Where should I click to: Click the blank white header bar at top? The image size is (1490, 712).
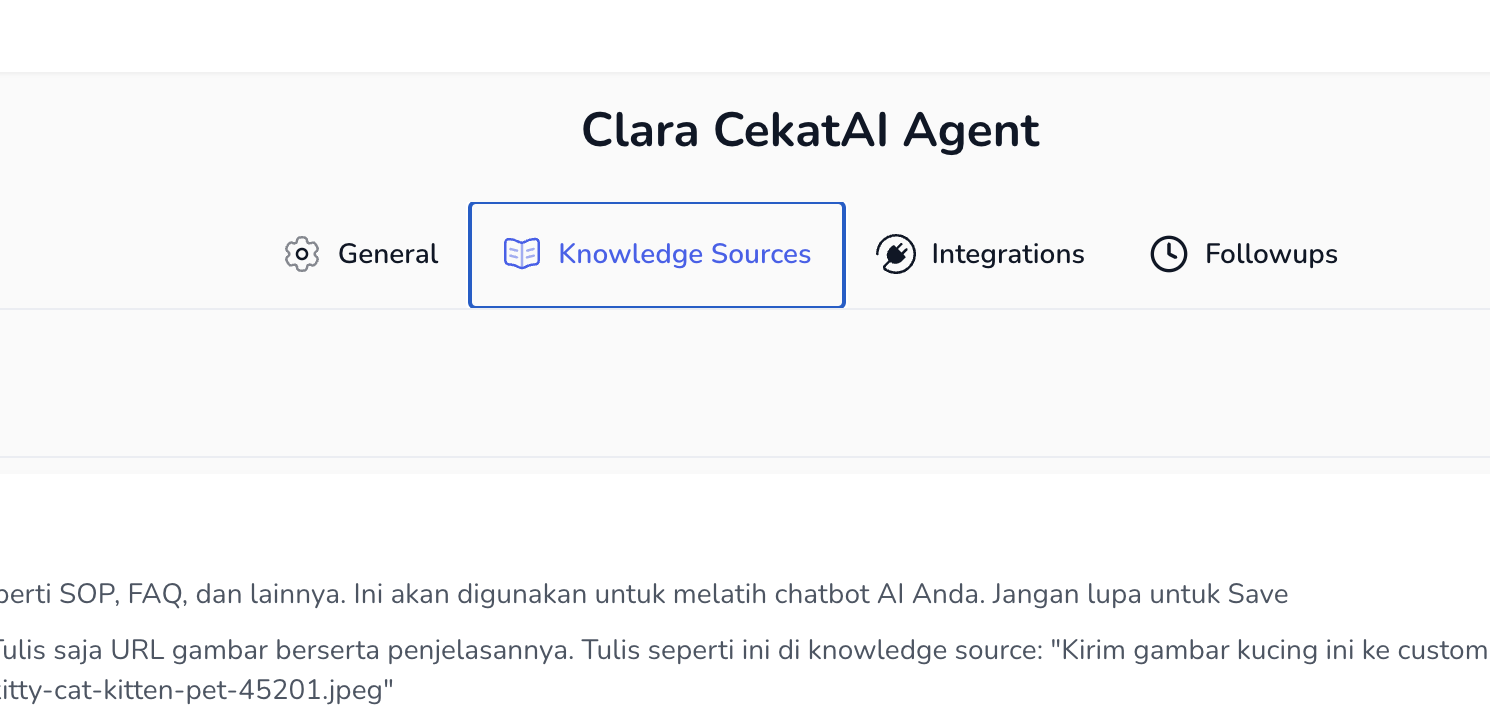[744, 36]
